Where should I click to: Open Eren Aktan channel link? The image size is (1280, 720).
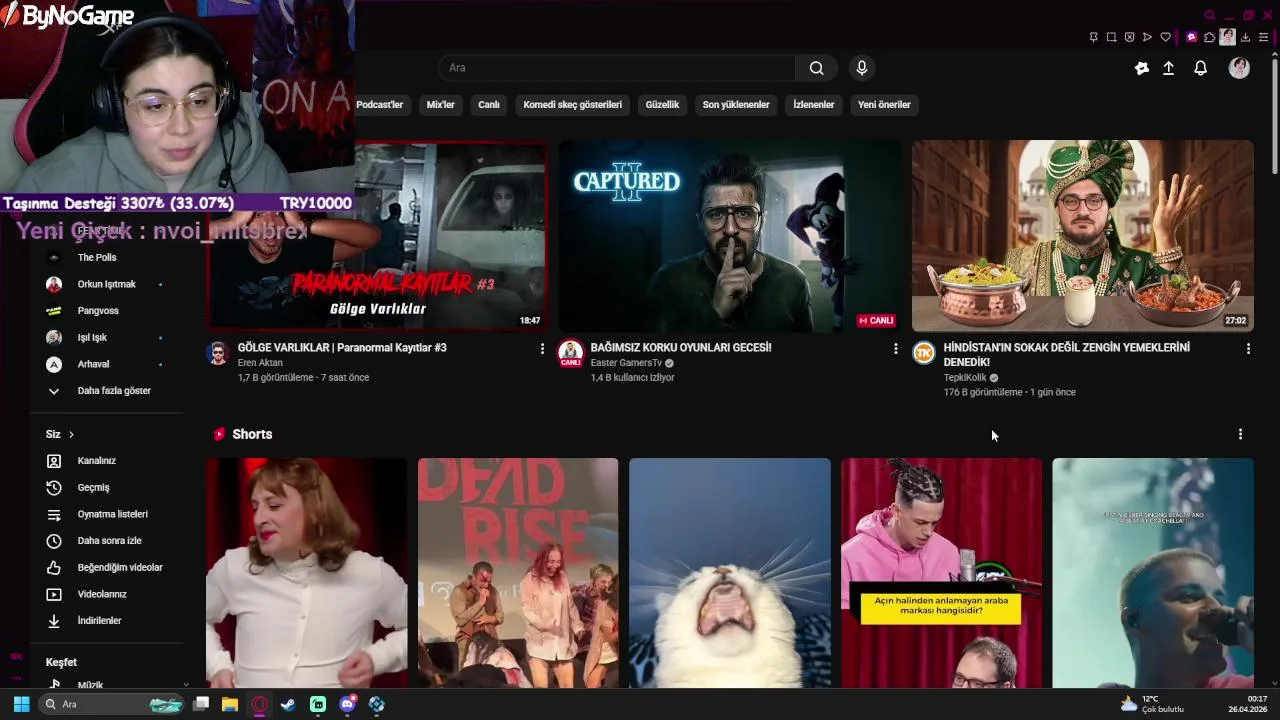click(x=260, y=363)
